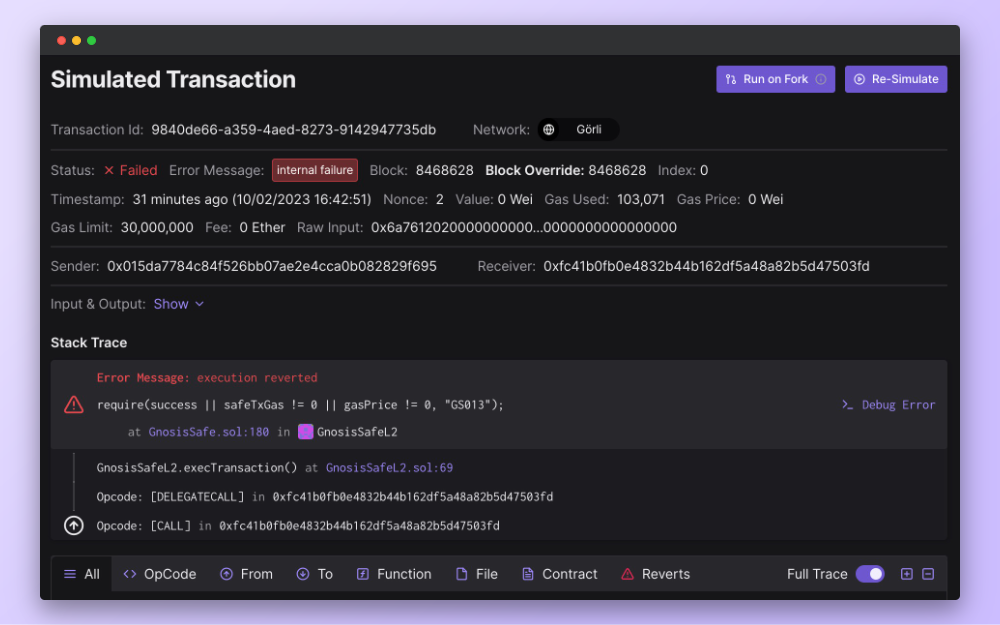This screenshot has width=1000, height=625.
Task: Click the red warning triangle icon in stack trace
Action: click(74, 405)
